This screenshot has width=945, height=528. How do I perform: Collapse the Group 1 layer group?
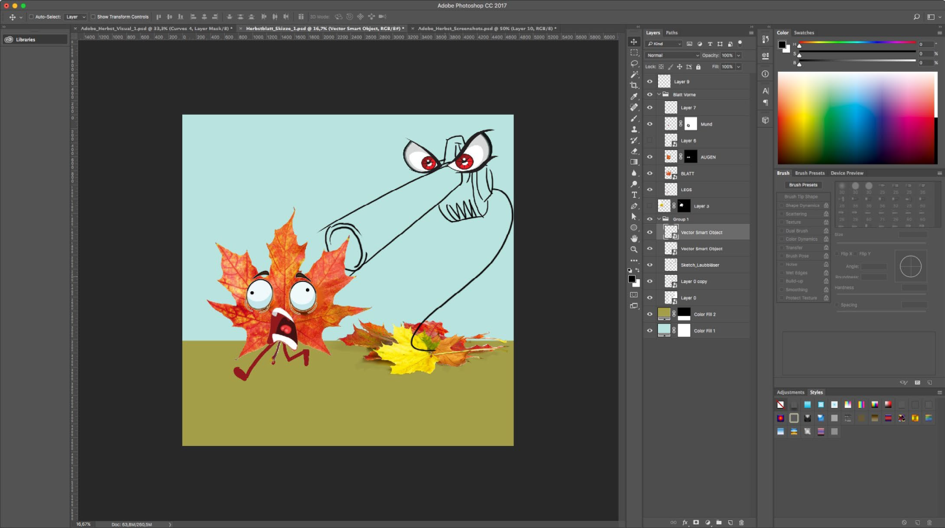(x=659, y=219)
